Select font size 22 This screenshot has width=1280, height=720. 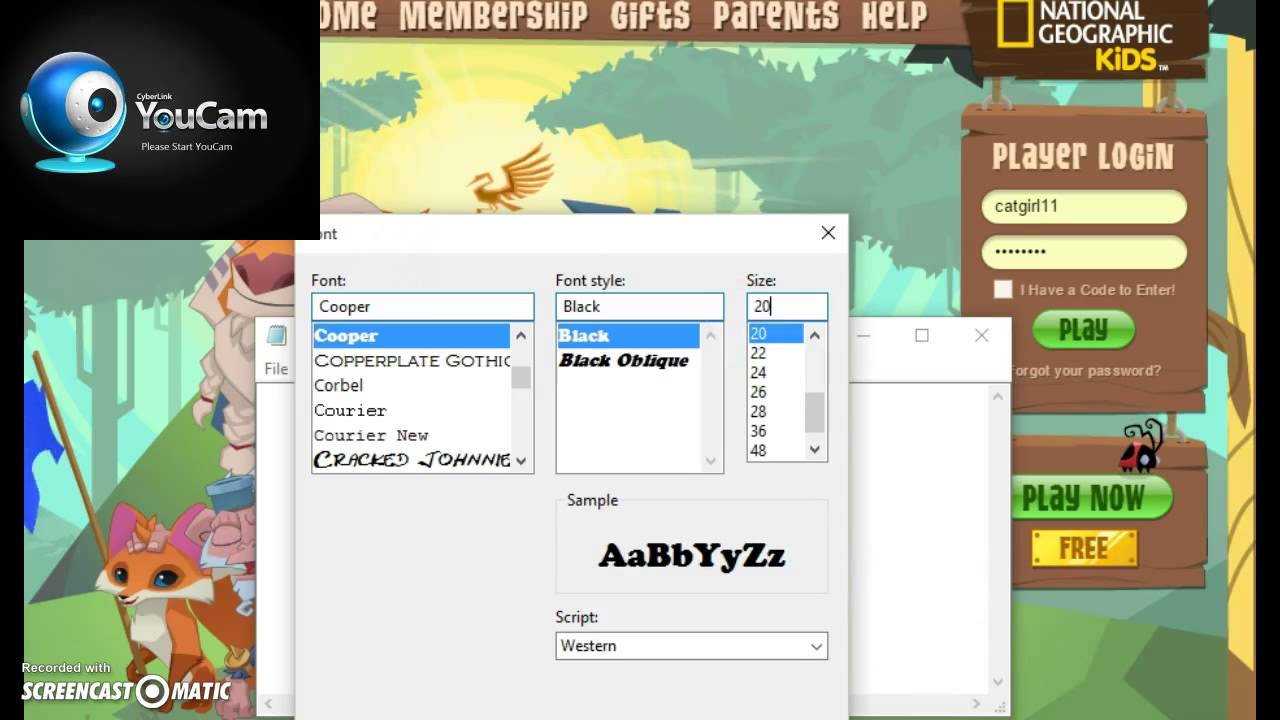pyautogui.click(x=776, y=353)
